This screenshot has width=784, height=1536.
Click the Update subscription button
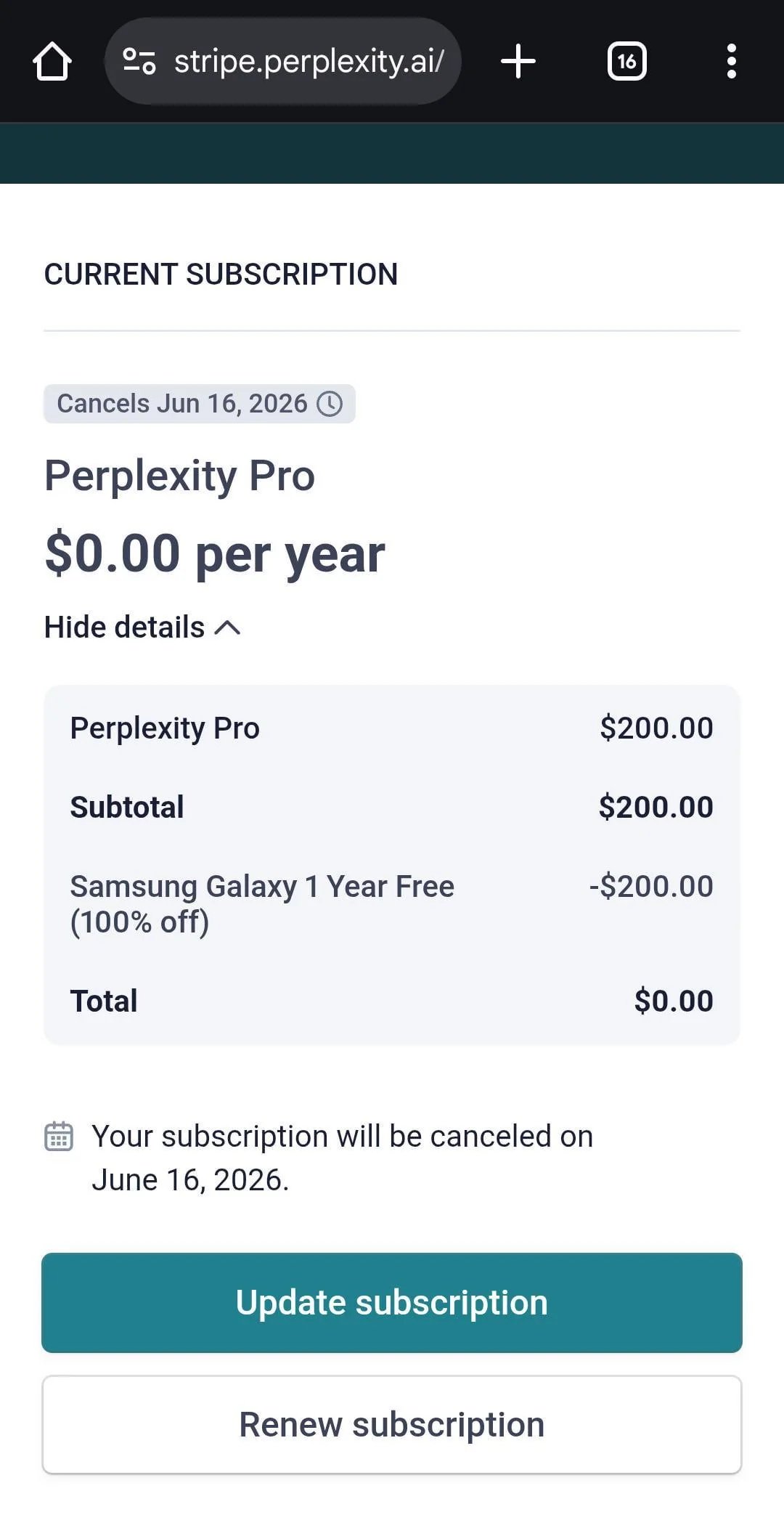(x=392, y=1303)
